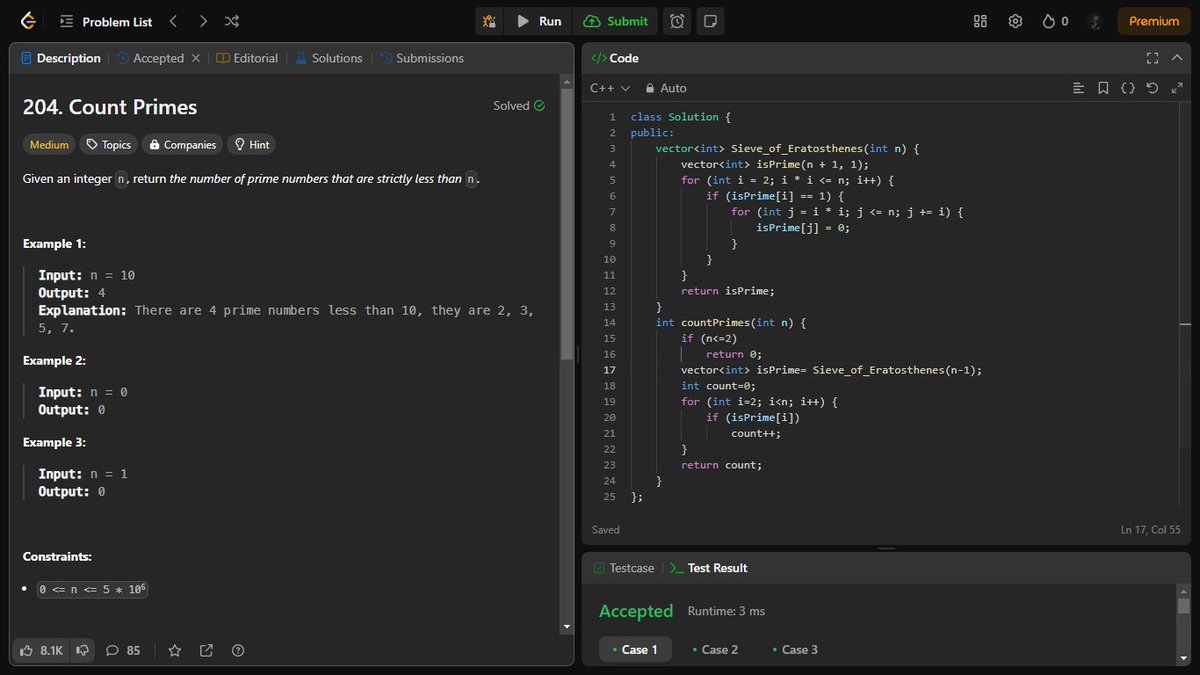Viewport: 1200px width, 675px height.
Task: Go to the next problem arrow
Action: tap(203, 21)
